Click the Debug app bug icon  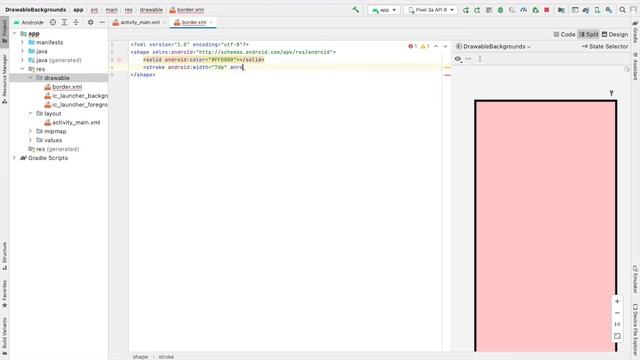click(x=500, y=10)
